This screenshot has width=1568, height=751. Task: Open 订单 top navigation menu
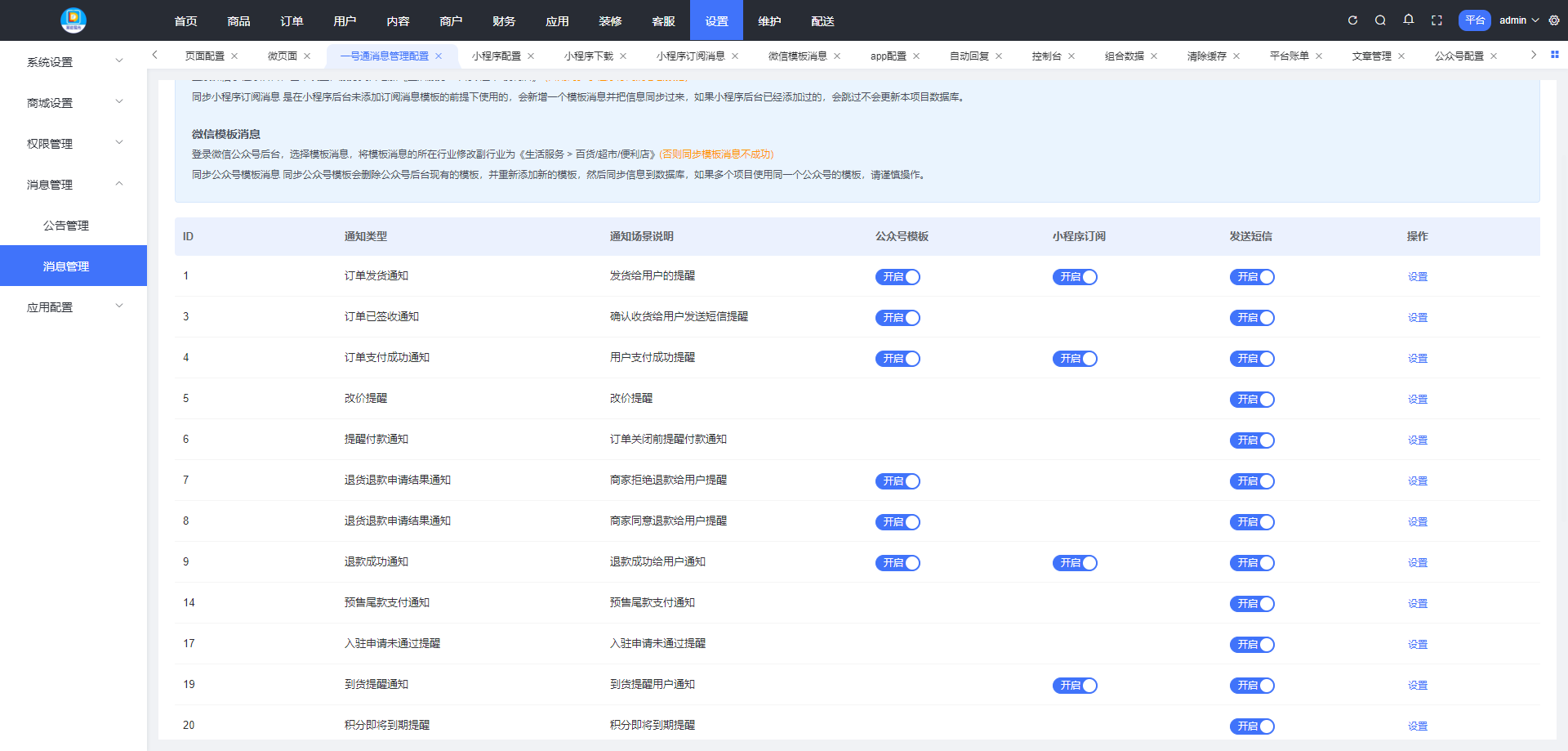pyautogui.click(x=292, y=20)
